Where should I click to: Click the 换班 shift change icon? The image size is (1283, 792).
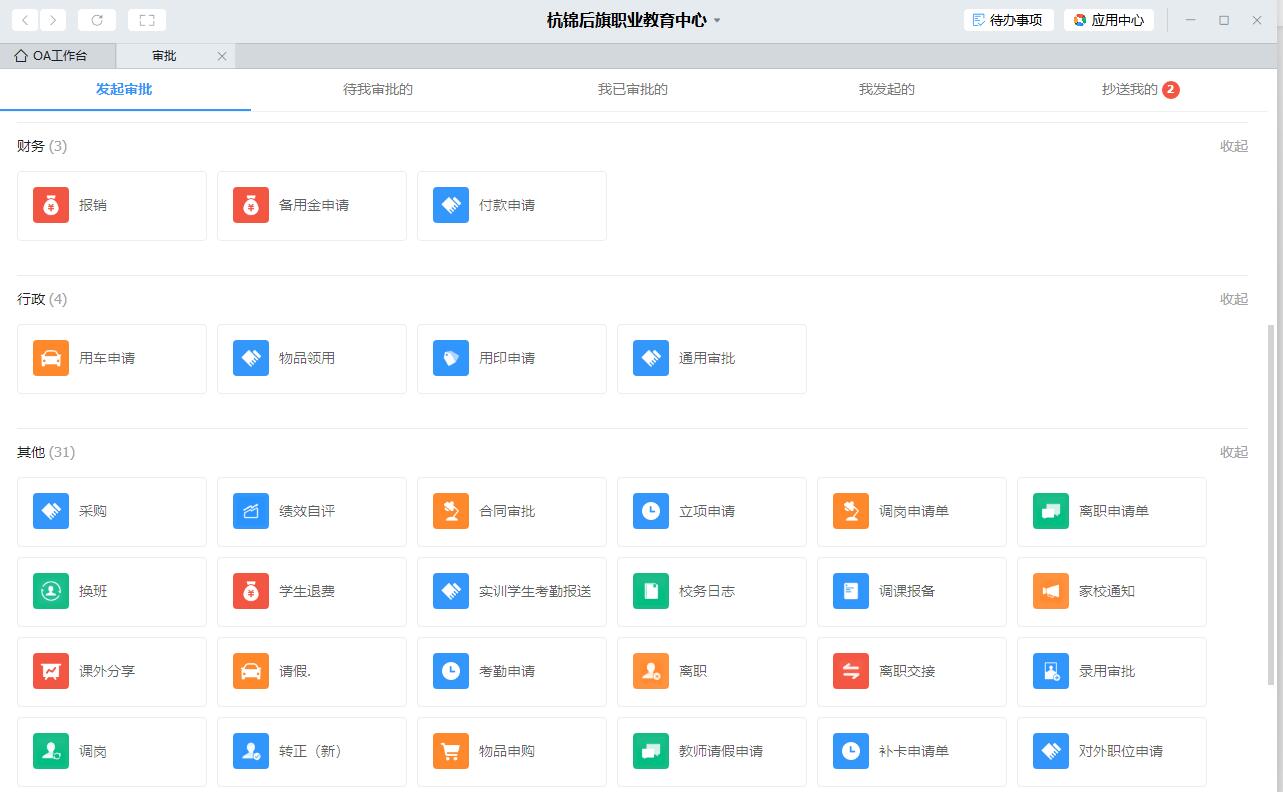click(x=51, y=592)
